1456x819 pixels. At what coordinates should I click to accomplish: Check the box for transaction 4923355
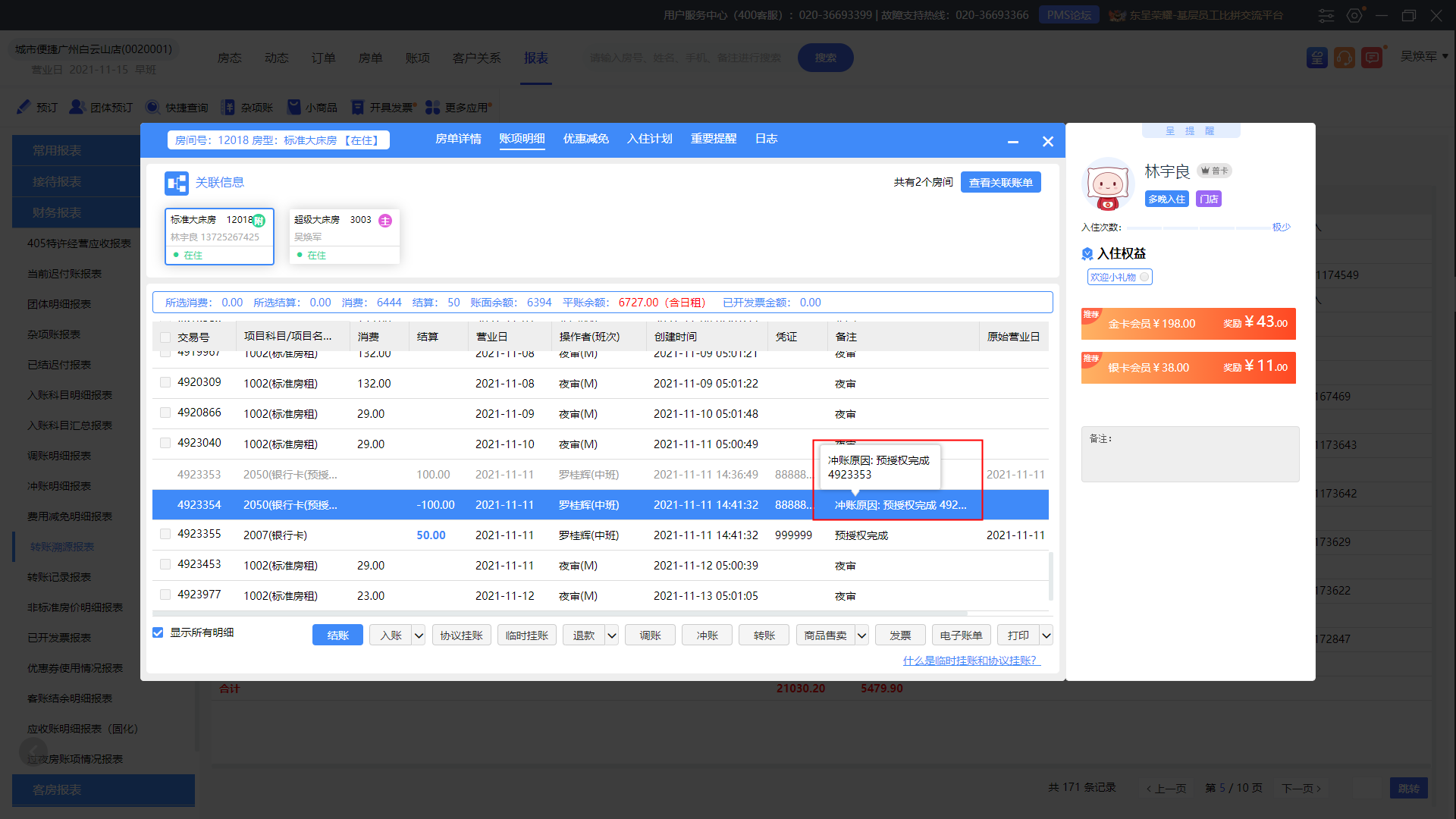[x=165, y=534]
